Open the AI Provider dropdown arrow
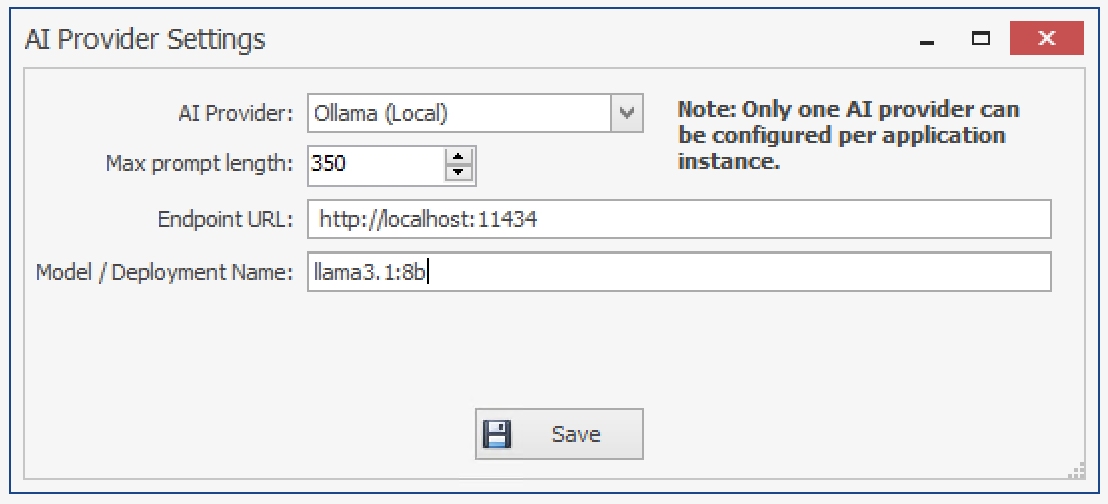 [626, 113]
